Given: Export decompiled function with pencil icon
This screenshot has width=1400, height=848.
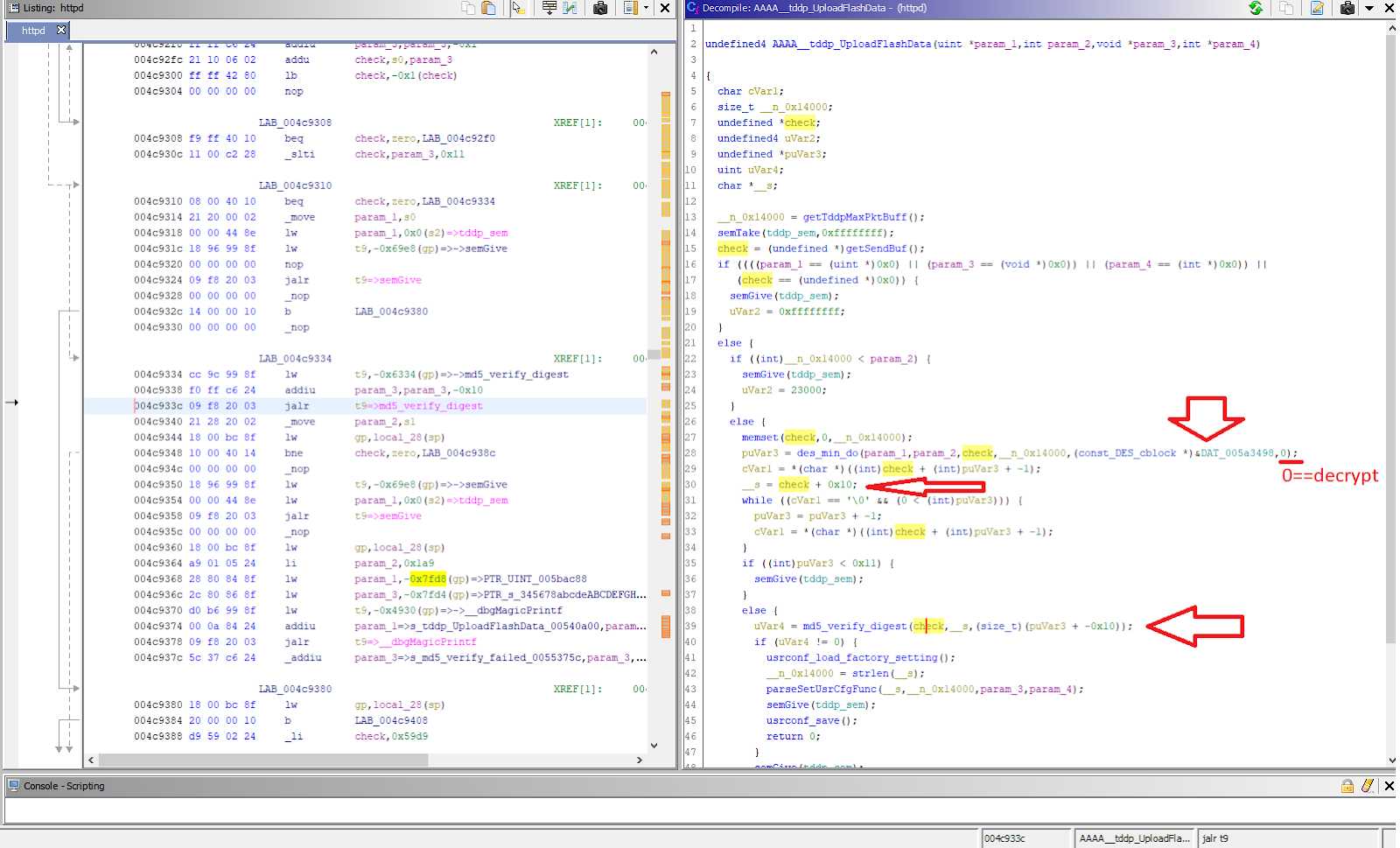Looking at the screenshot, I should pos(1317,8).
